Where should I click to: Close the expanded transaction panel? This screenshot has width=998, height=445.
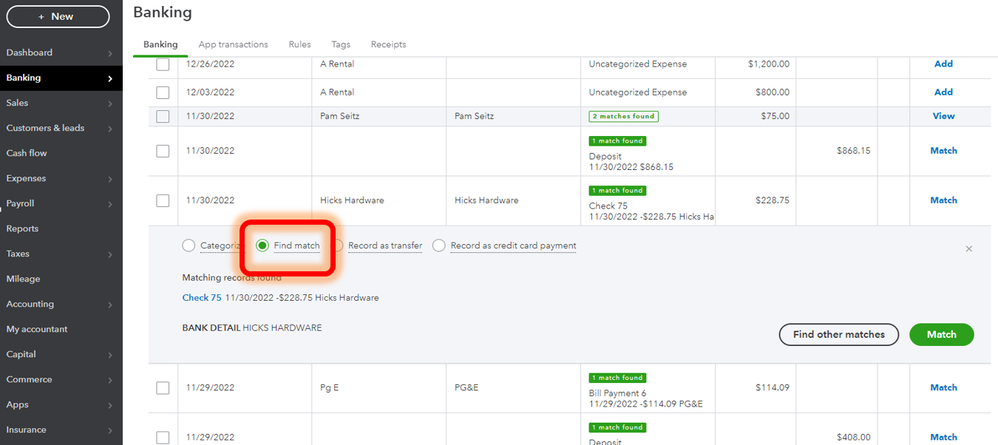[x=969, y=249]
